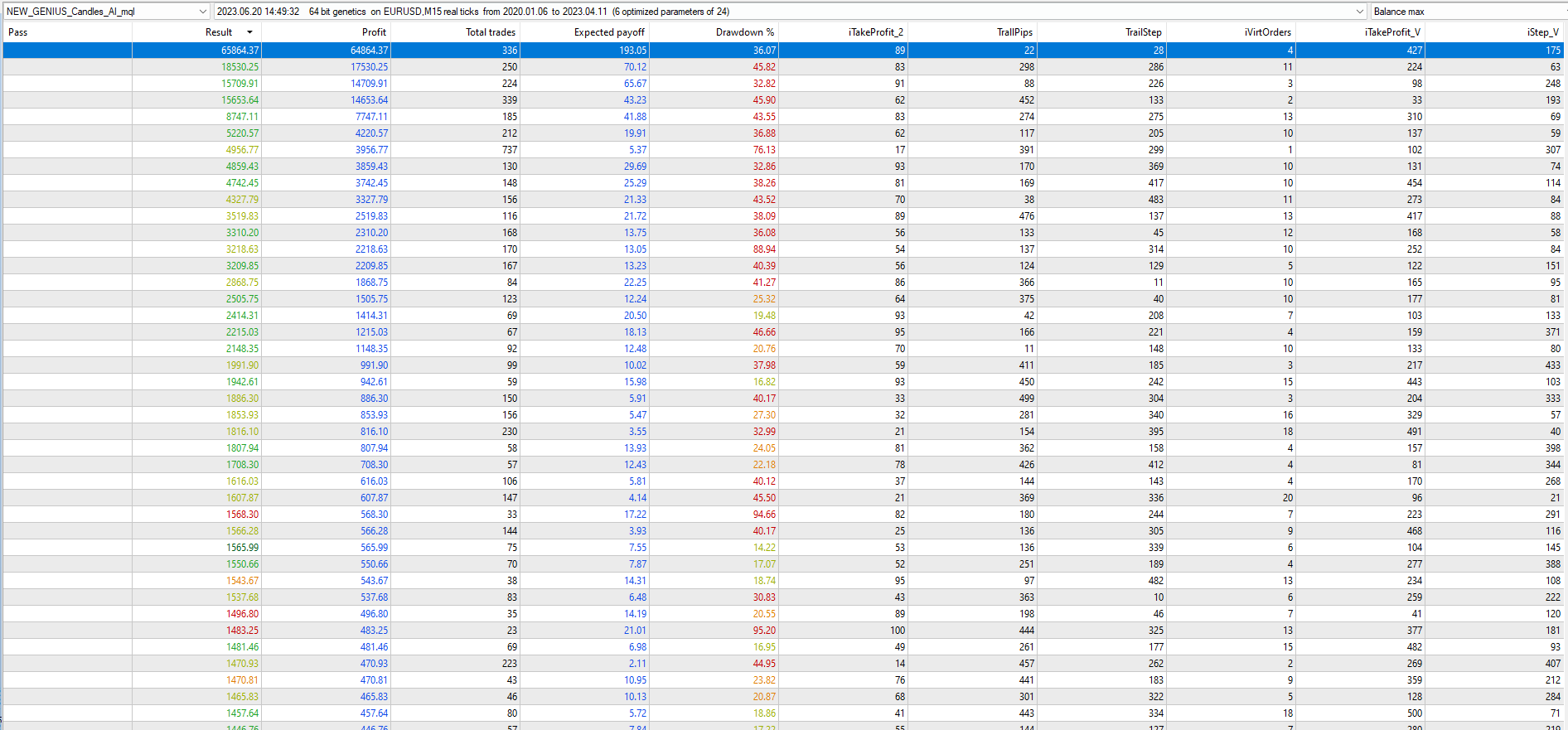Click the drawdown value 76.13

click(764, 150)
